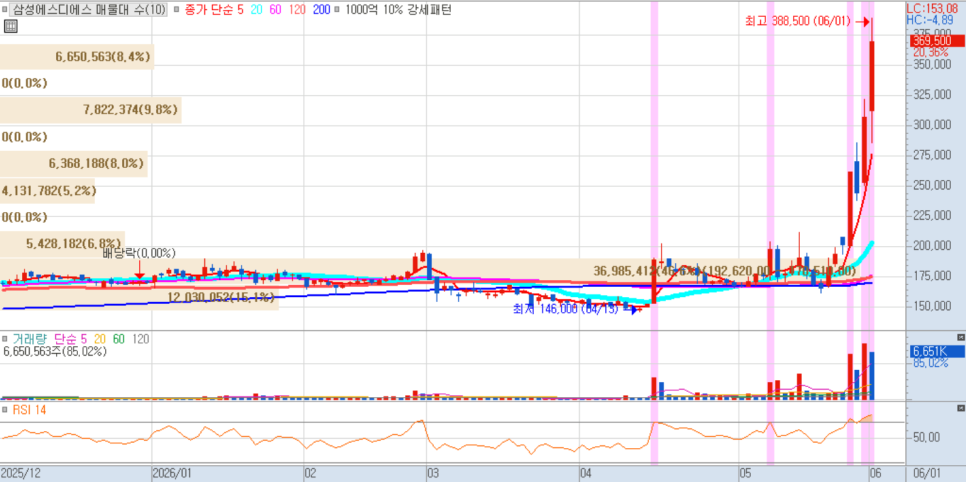Click the grid table icon below the title
This screenshot has height=482, width=966.
[10, 26]
